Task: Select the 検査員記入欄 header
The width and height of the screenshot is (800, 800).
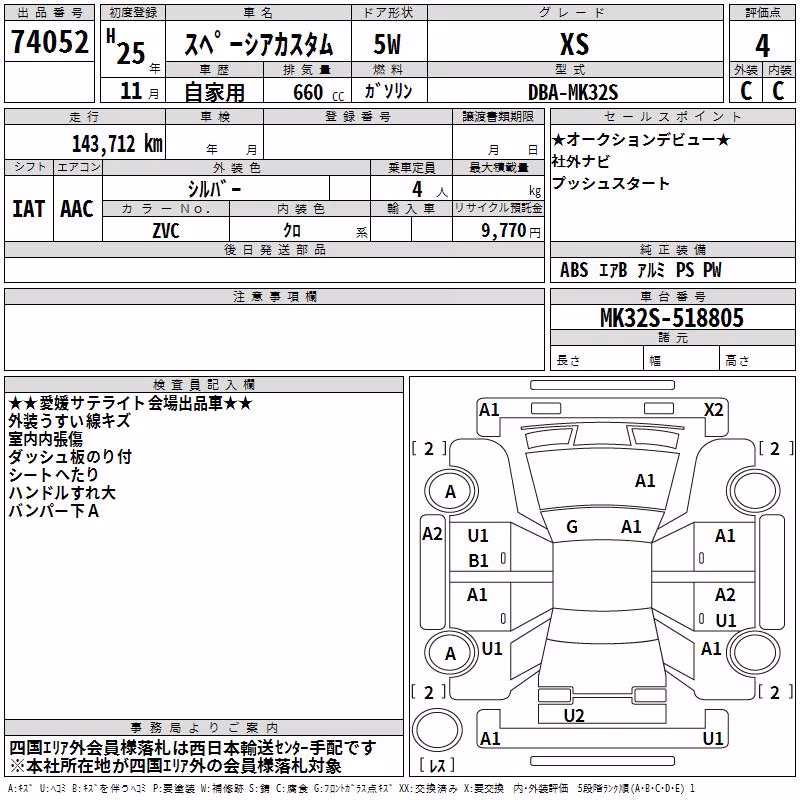Action: (x=204, y=385)
